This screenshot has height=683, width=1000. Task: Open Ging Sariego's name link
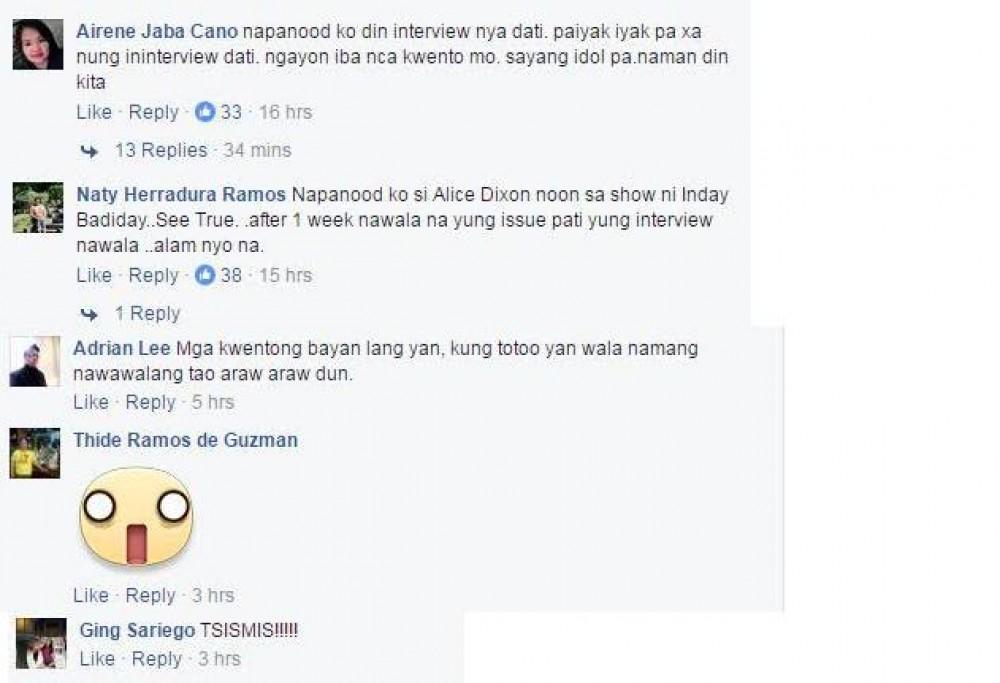click(x=137, y=631)
